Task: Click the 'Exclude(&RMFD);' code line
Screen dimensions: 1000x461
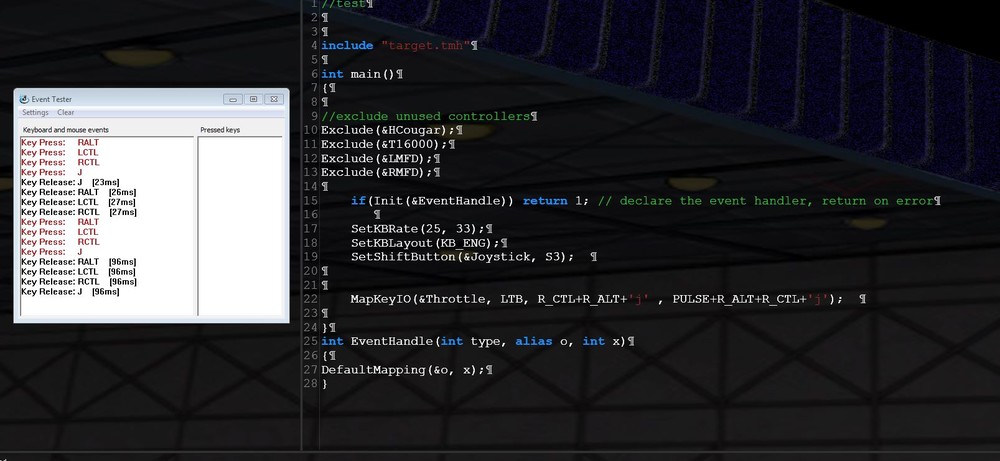Action: (378, 172)
